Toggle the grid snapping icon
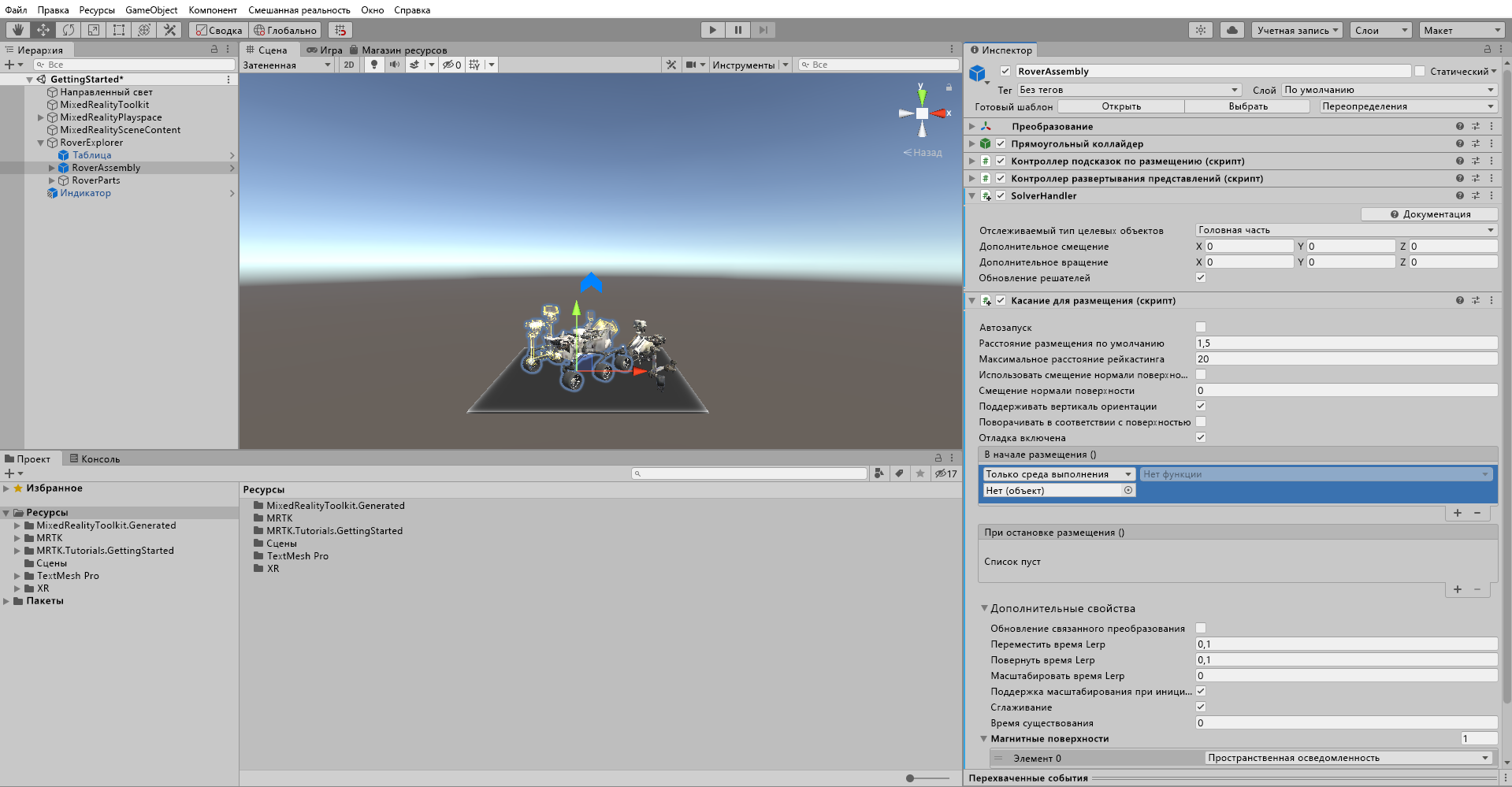The image size is (1512, 787). coord(340,30)
